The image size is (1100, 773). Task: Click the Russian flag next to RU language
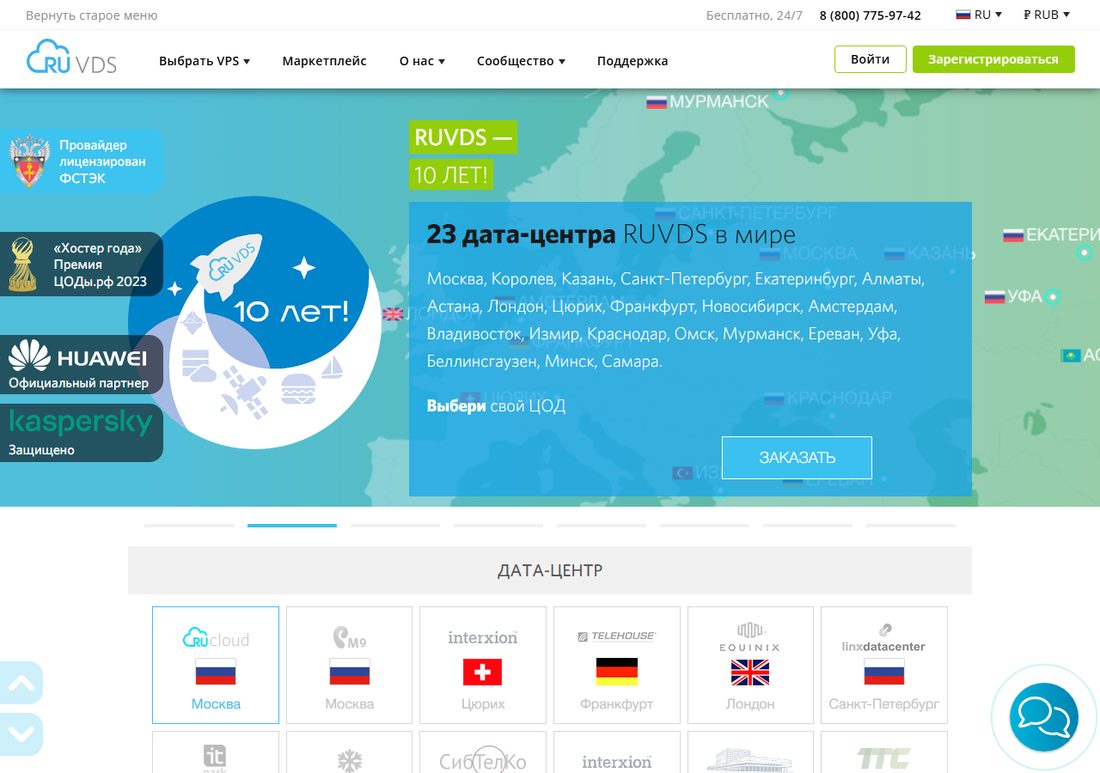pos(962,14)
